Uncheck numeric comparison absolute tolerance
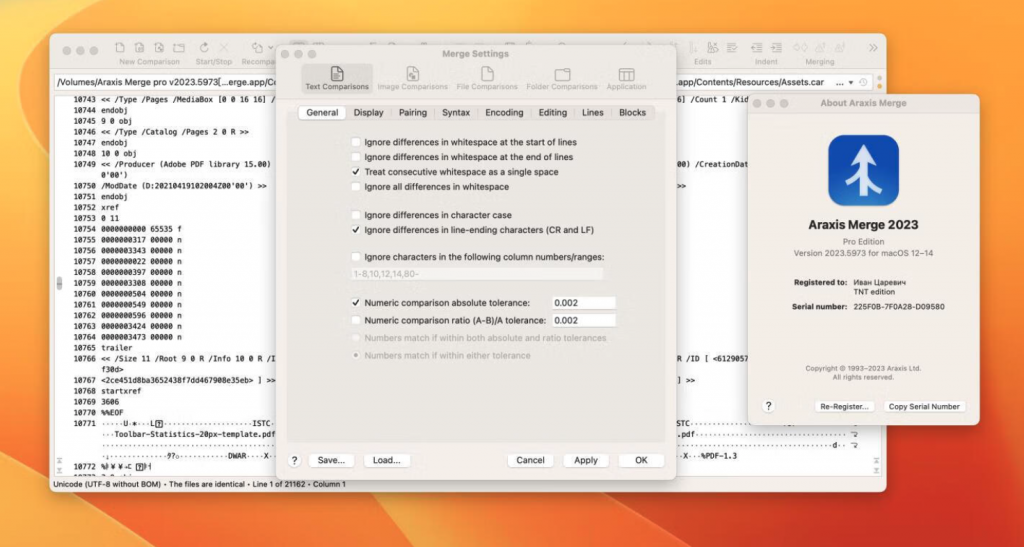 pyautogui.click(x=356, y=303)
